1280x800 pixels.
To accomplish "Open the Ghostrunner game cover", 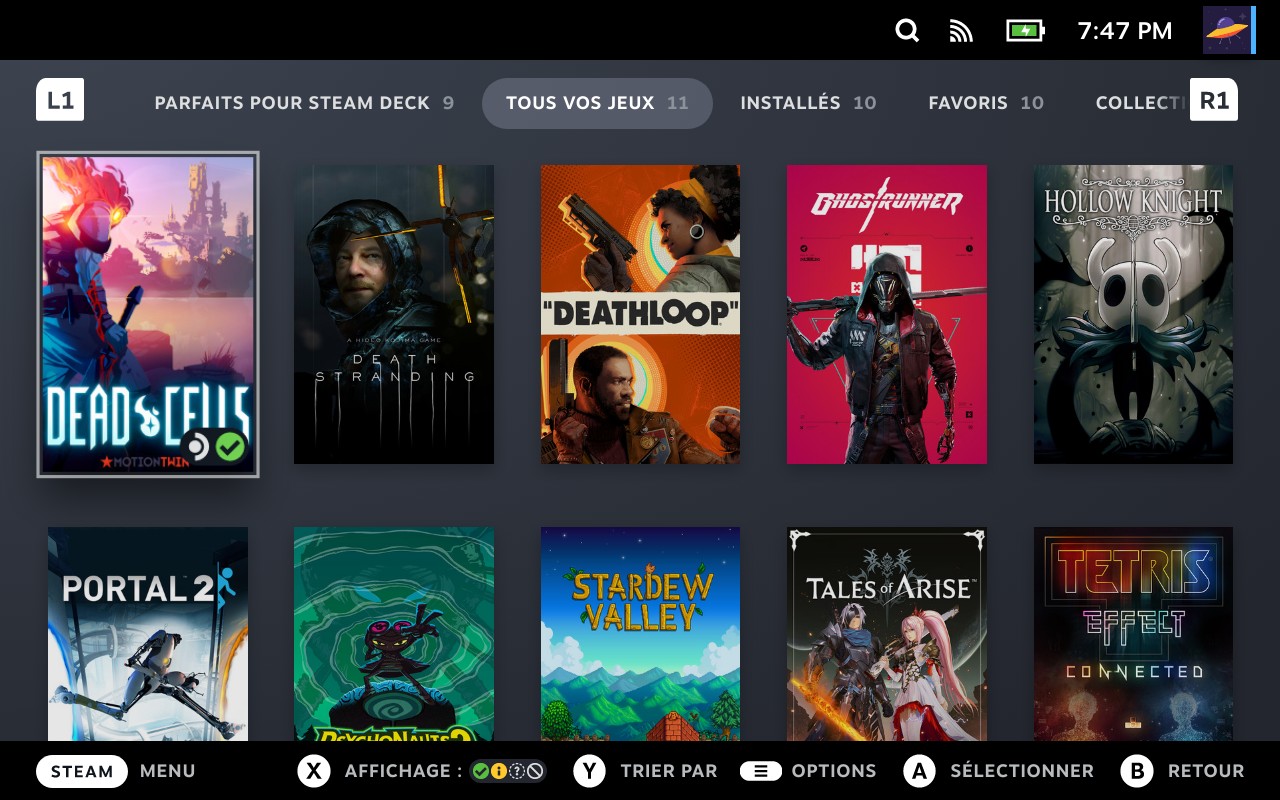I will click(x=887, y=314).
